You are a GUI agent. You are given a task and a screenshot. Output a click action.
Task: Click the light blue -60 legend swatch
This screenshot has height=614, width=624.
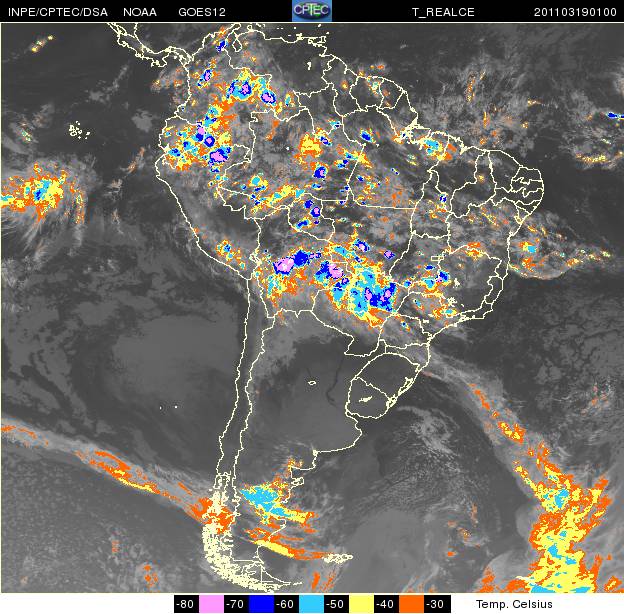[311, 604]
